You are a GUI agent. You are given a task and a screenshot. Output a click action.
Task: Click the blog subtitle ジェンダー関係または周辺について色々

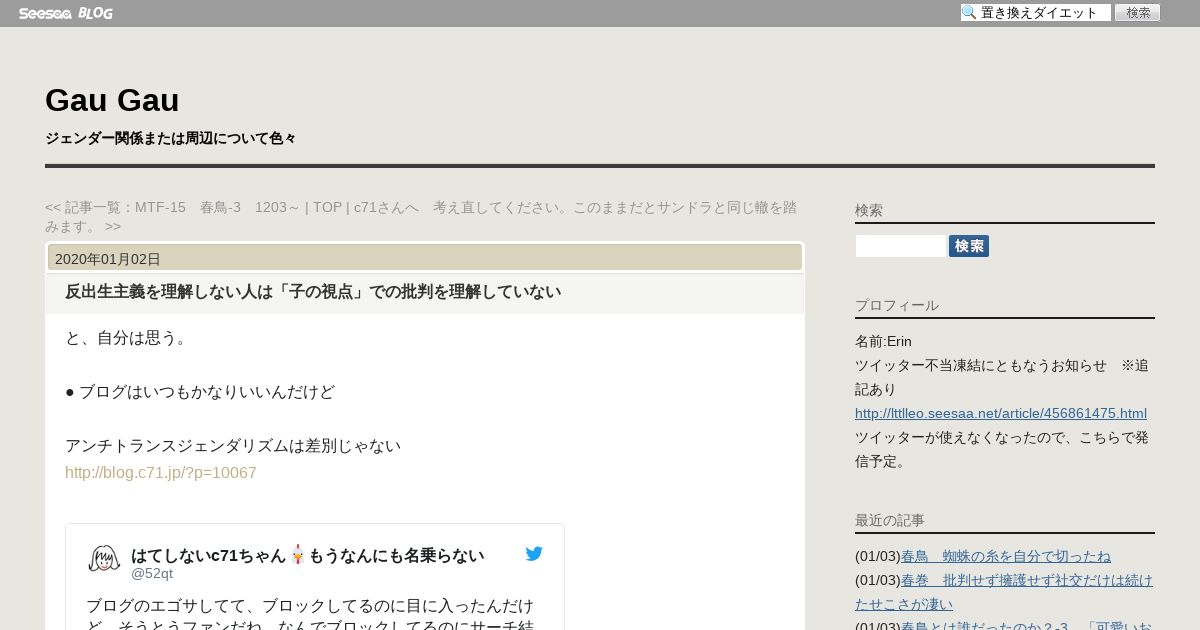[170, 138]
